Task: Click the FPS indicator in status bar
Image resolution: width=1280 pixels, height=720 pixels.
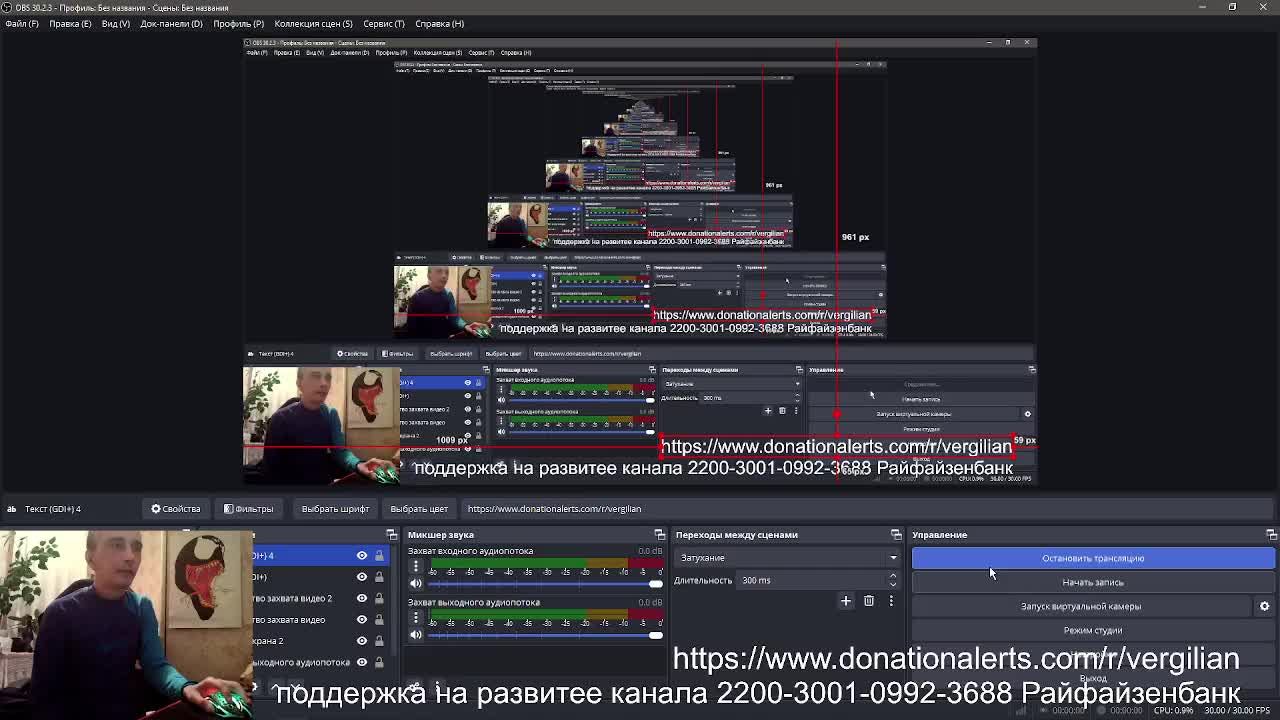Action: coord(1238,711)
